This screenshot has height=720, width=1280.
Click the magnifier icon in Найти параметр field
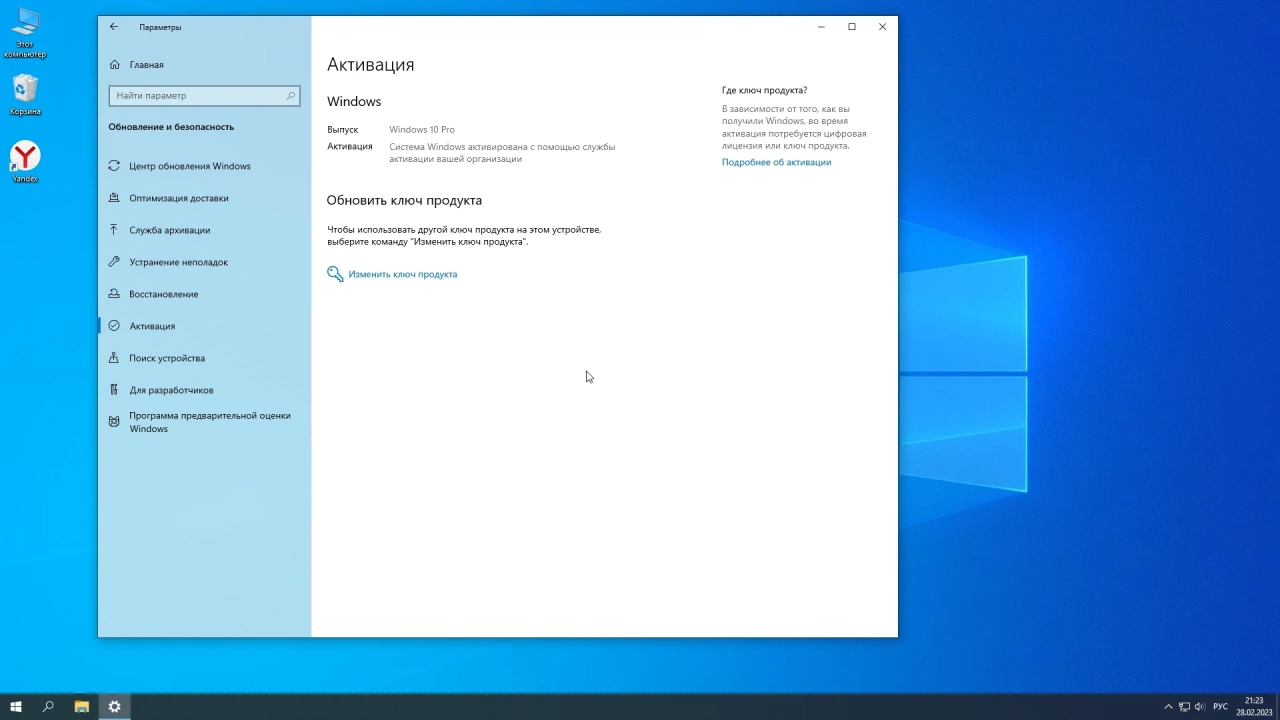click(291, 95)
